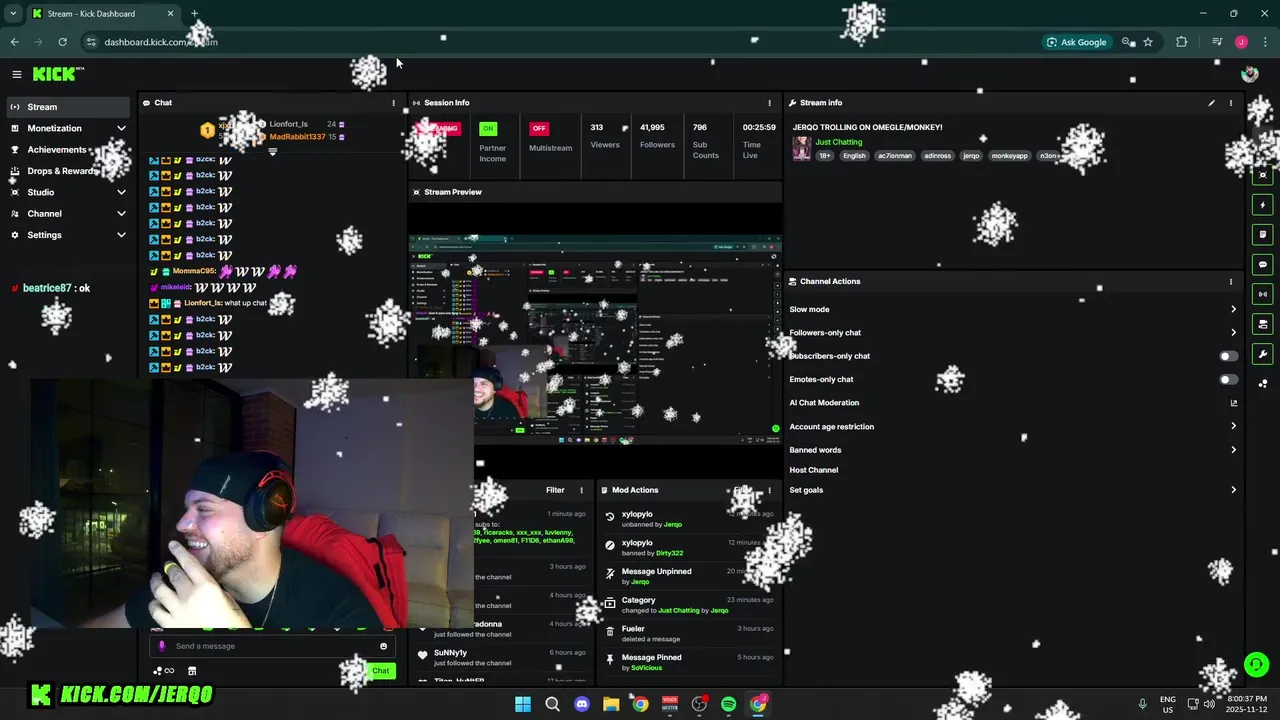Switch to Stream - Kick Dashboard browser tab

click(103, 14)
